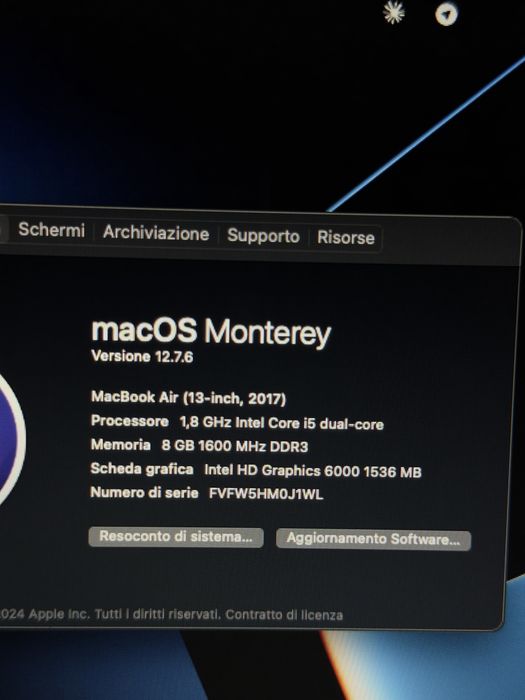Select the Supporto tab

click(x=263, y=236)
